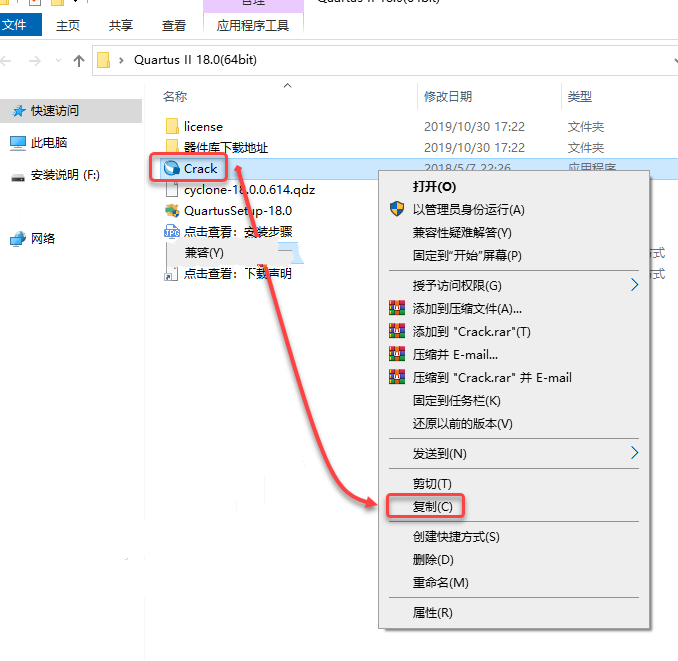The height and width of the screenshot is (661, 678).
Task: Click the 快速访问 star icon
Action: [x=18, y=111]
